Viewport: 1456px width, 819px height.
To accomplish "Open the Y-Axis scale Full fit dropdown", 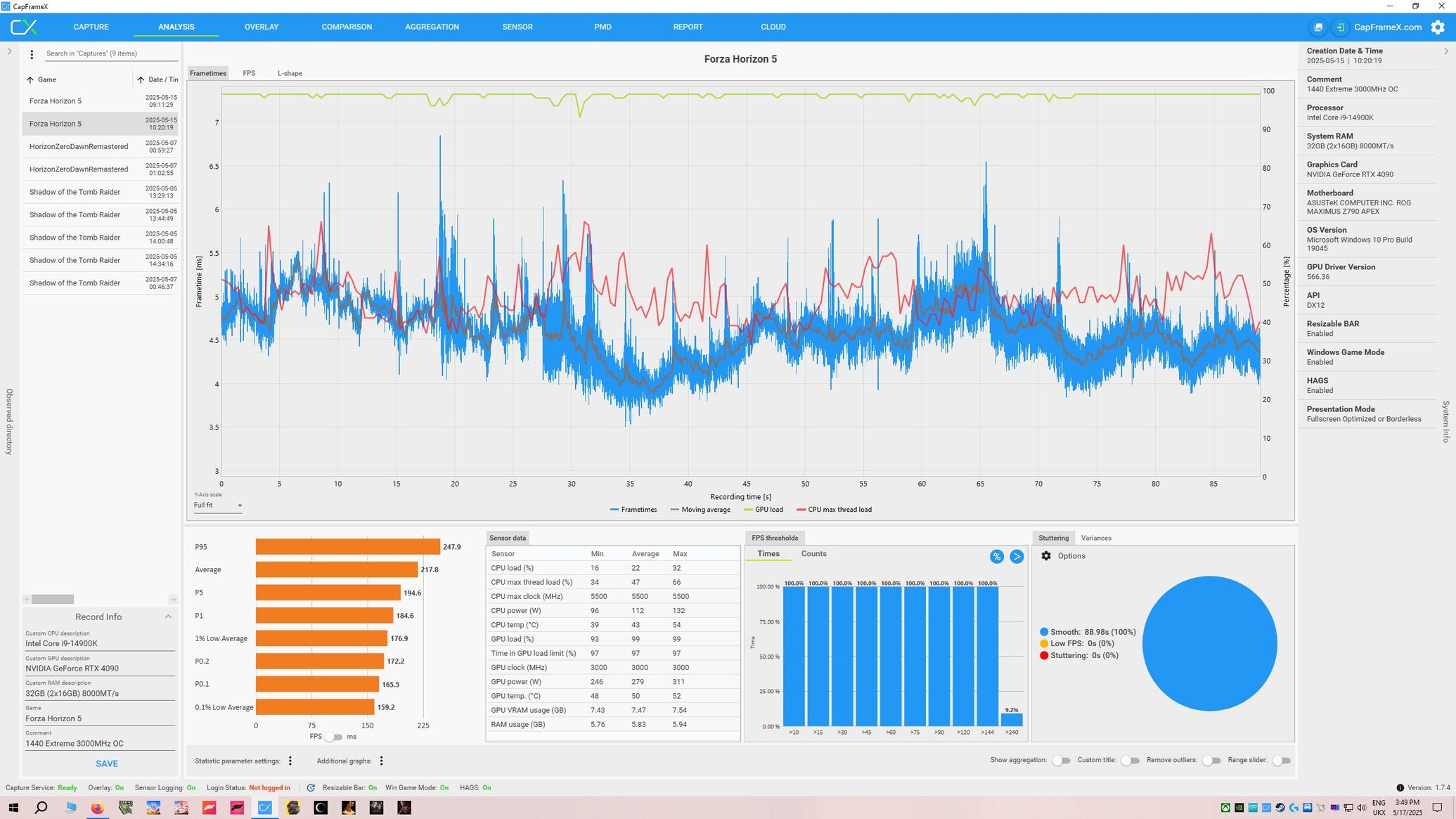I will click(218, 505).
